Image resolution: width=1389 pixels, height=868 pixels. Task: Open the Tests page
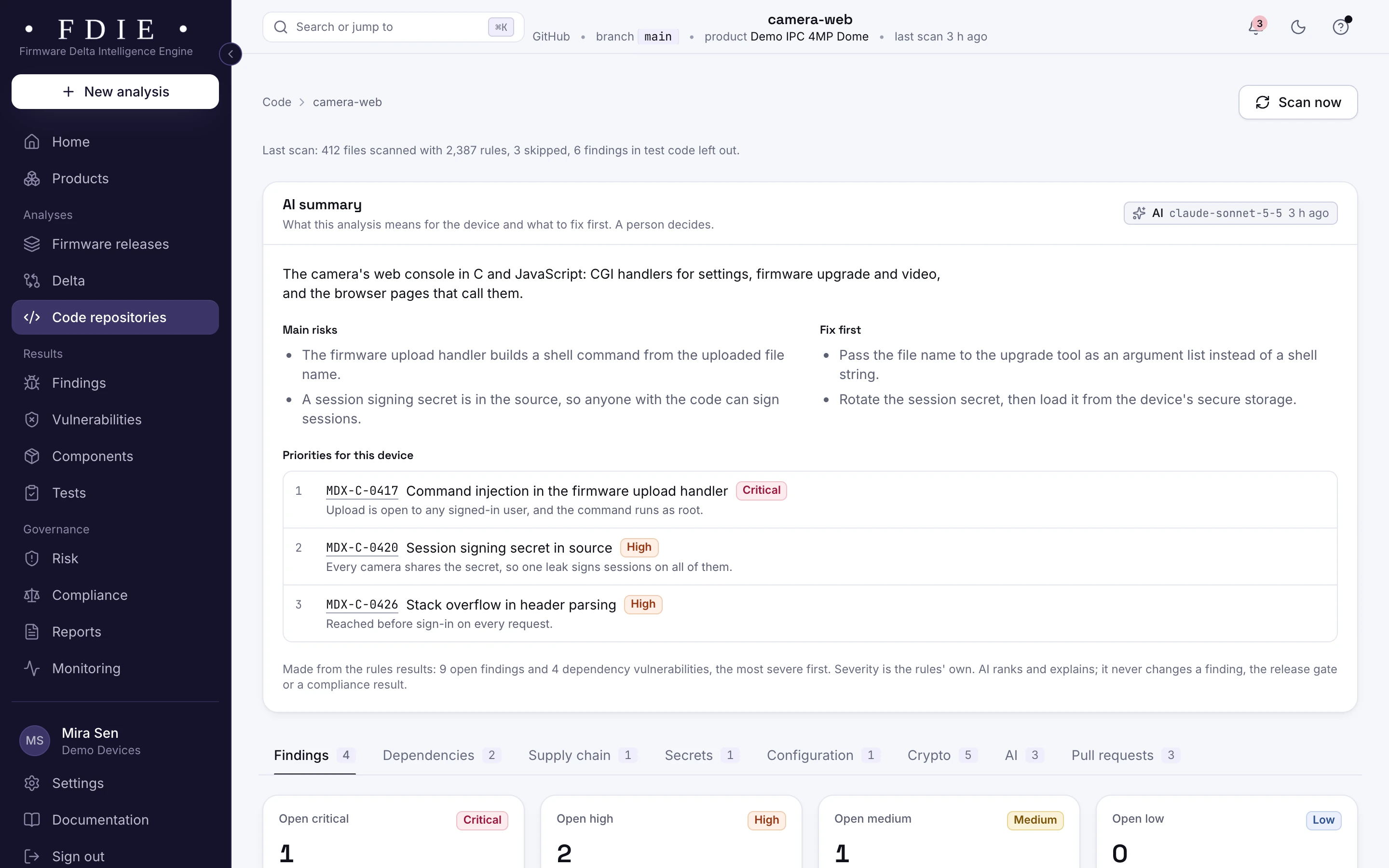pos(115,492)
